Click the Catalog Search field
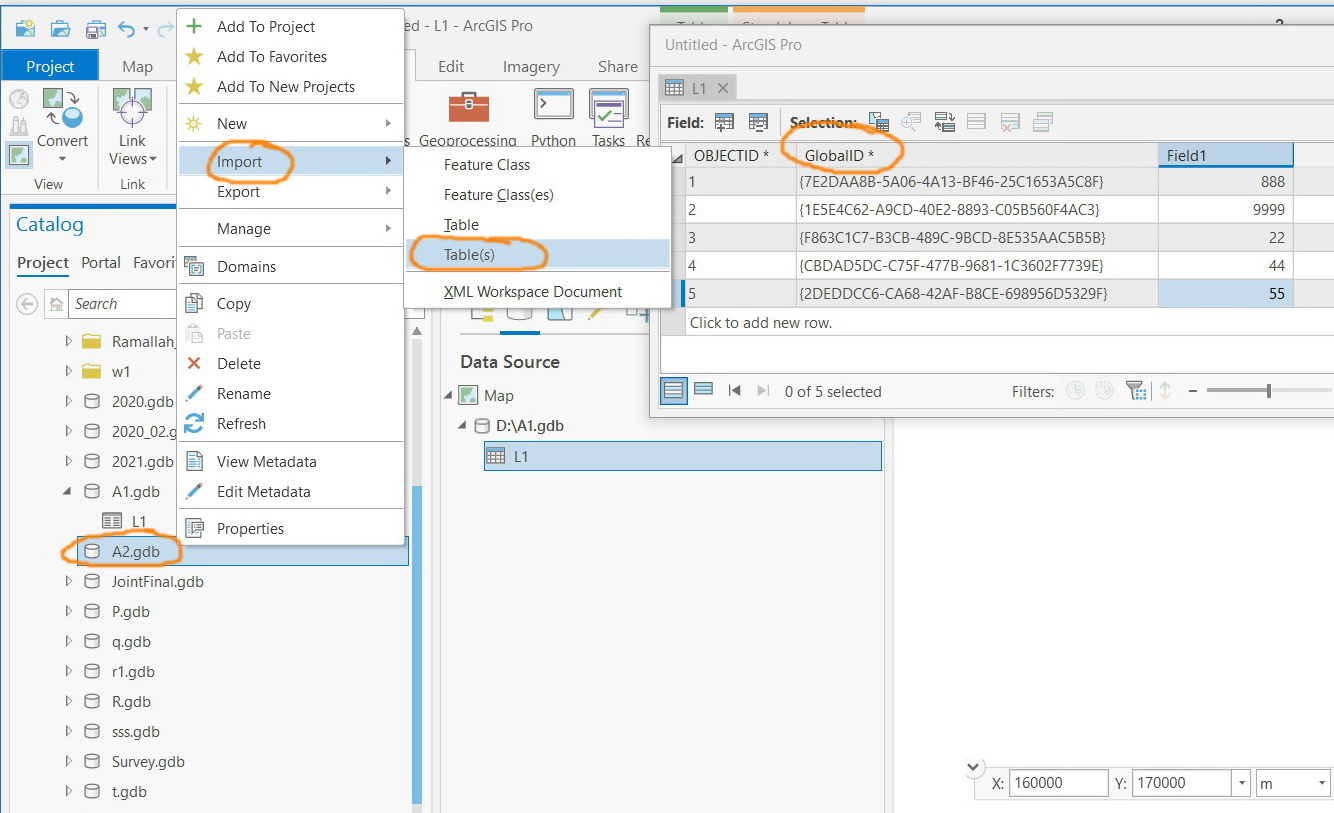1334x813 pixels. [122, 304]
